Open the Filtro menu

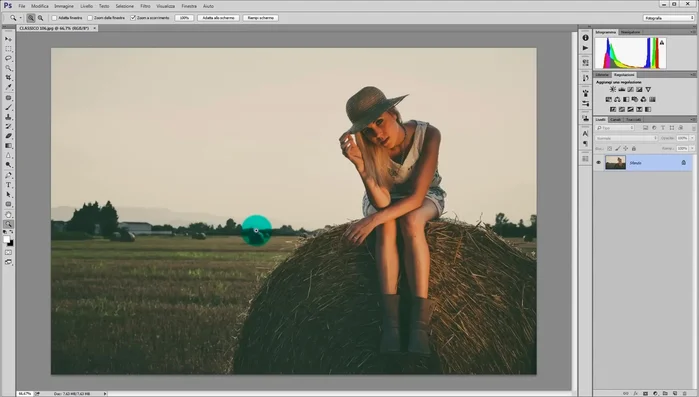145,6
